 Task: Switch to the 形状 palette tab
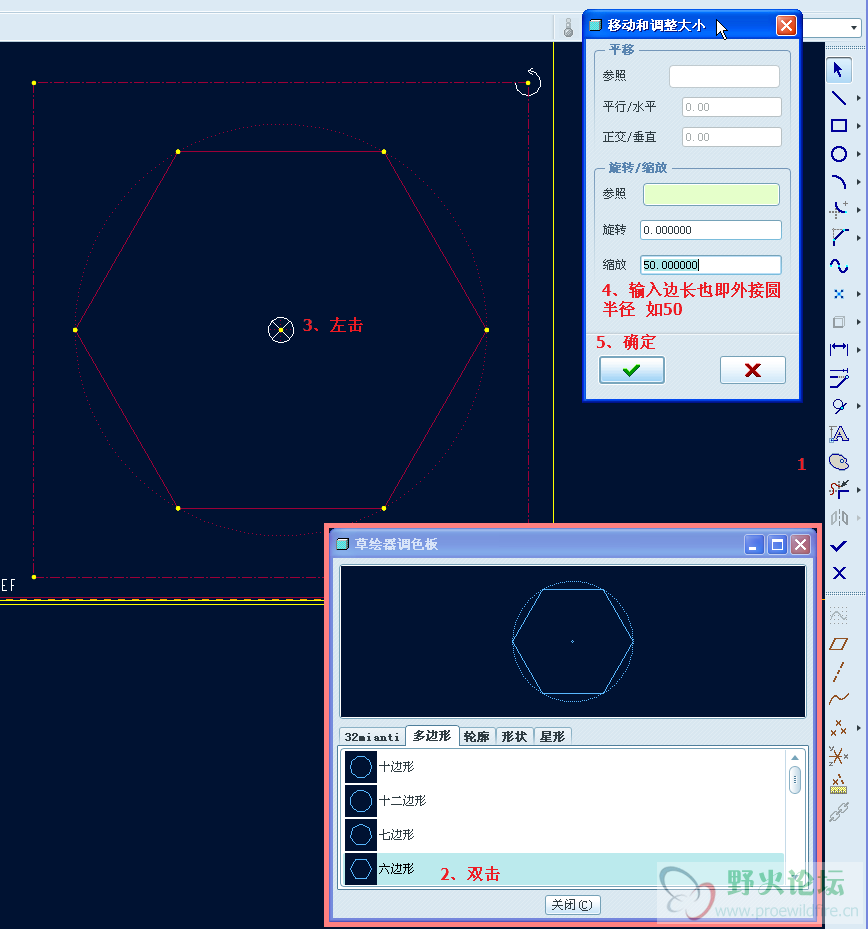pos(514,736)
